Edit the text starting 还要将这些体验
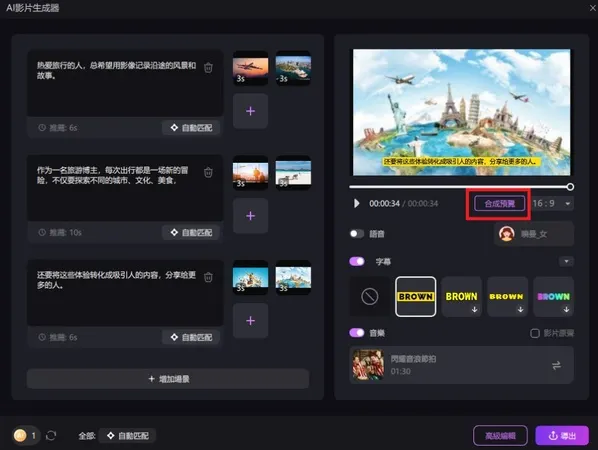Screen dimensions: 598x450 pyautogui.click(x=116, y=280)
